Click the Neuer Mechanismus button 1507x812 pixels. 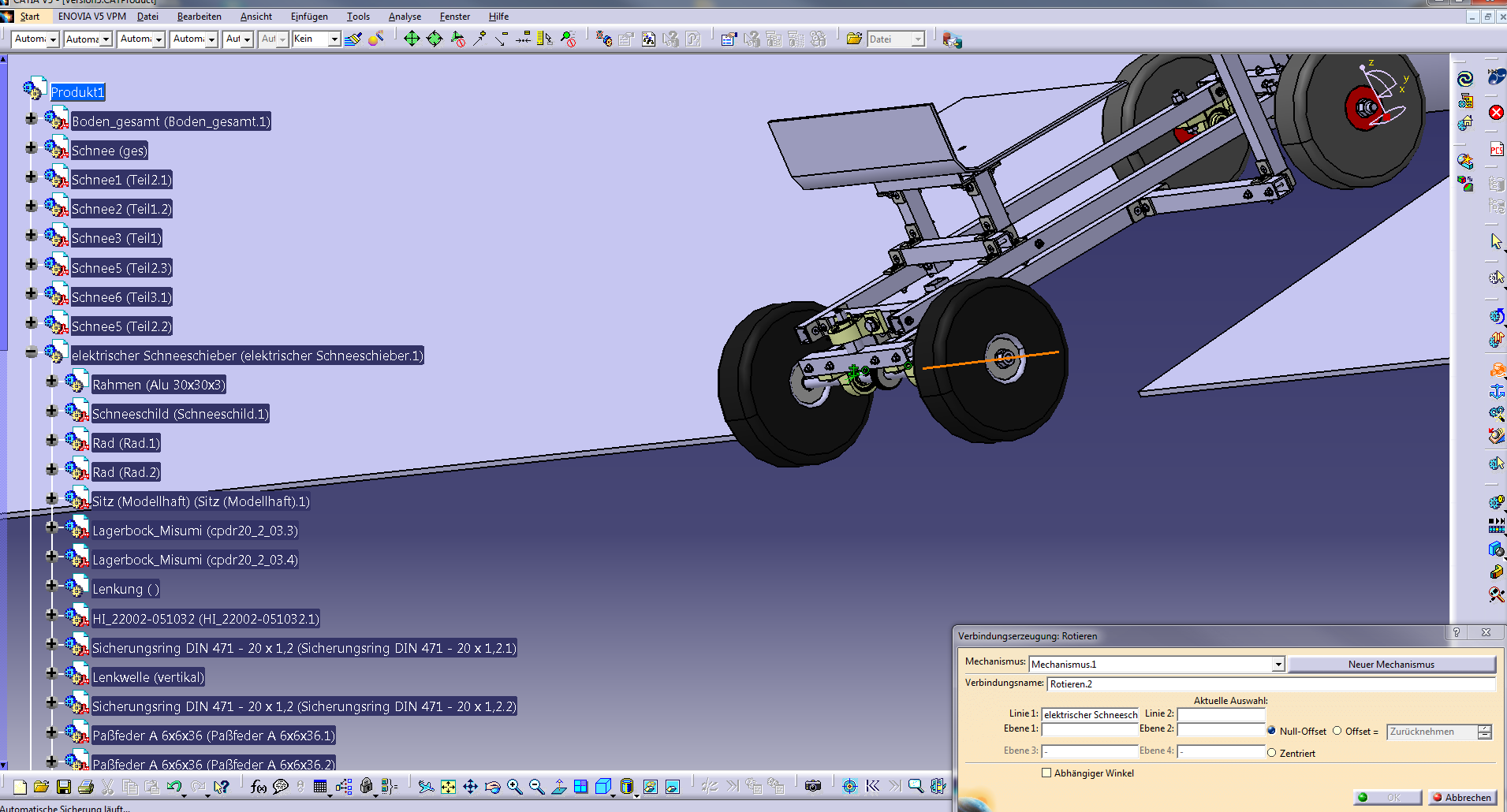point(1391,665)
